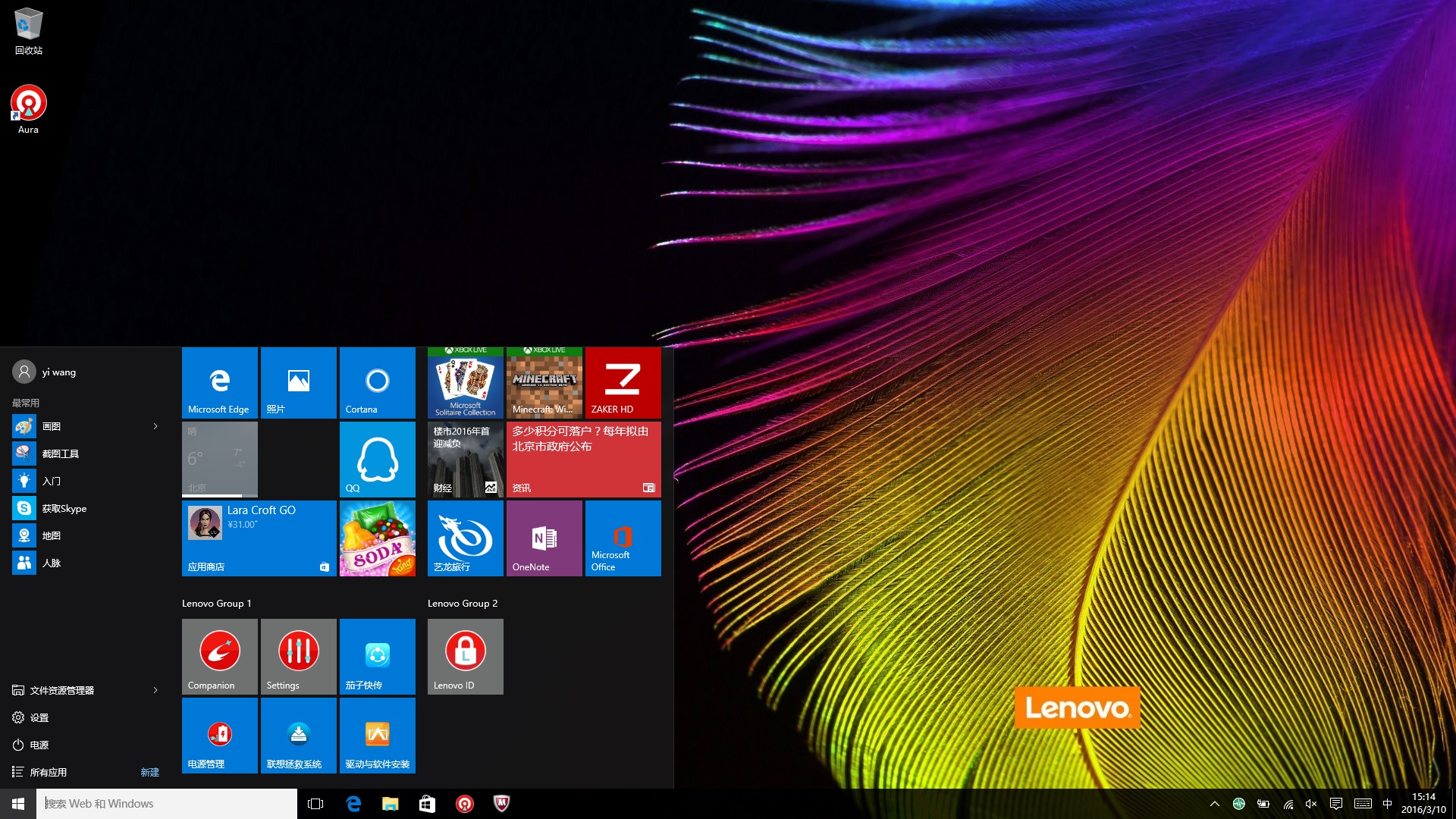Click the 新建 link next to 所有应用
1456x819 pixels.
(x=149, y=772)
